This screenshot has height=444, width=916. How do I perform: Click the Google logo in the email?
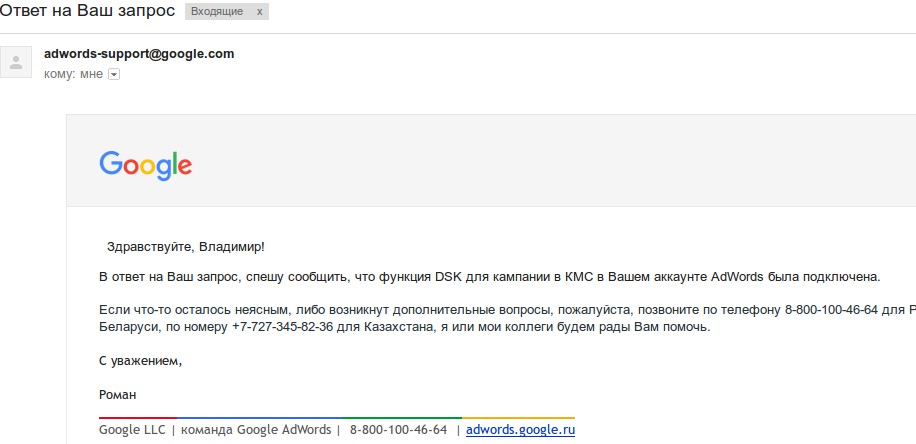coord(145,165)
